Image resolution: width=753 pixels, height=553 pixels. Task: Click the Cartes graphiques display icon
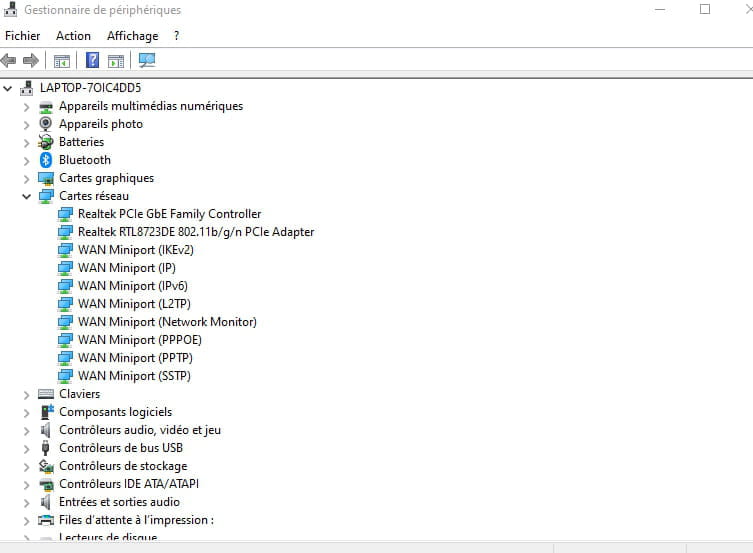[x=46, y=179]
